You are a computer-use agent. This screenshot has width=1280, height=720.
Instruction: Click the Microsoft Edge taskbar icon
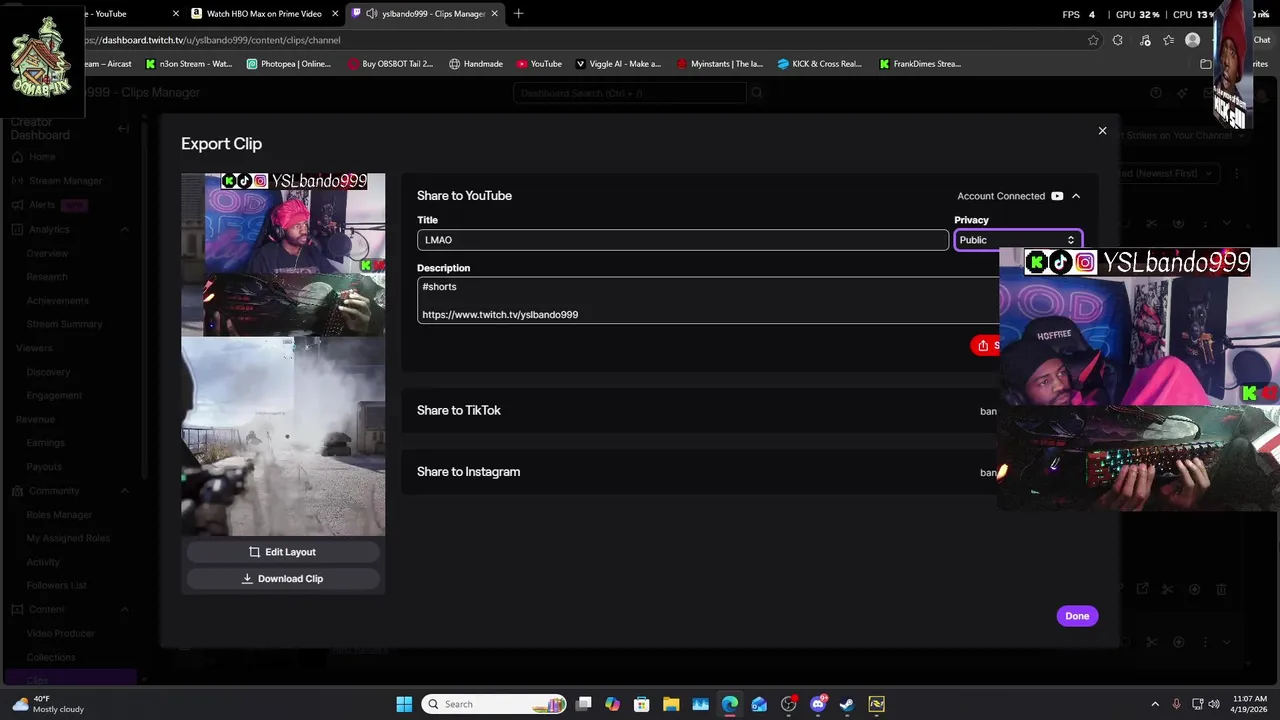point(730,704)
